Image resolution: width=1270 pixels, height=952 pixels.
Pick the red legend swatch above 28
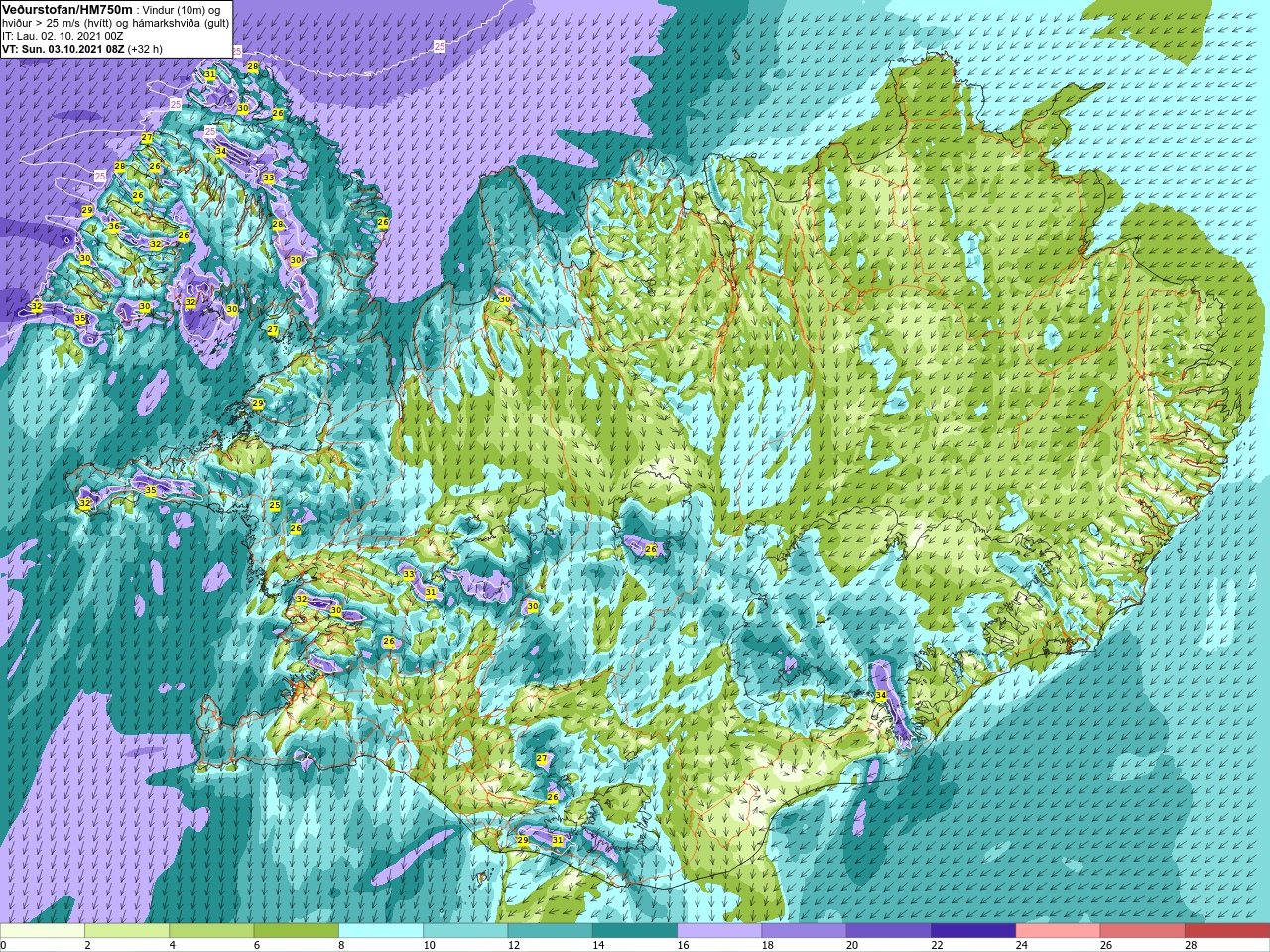click(1226, 931)
